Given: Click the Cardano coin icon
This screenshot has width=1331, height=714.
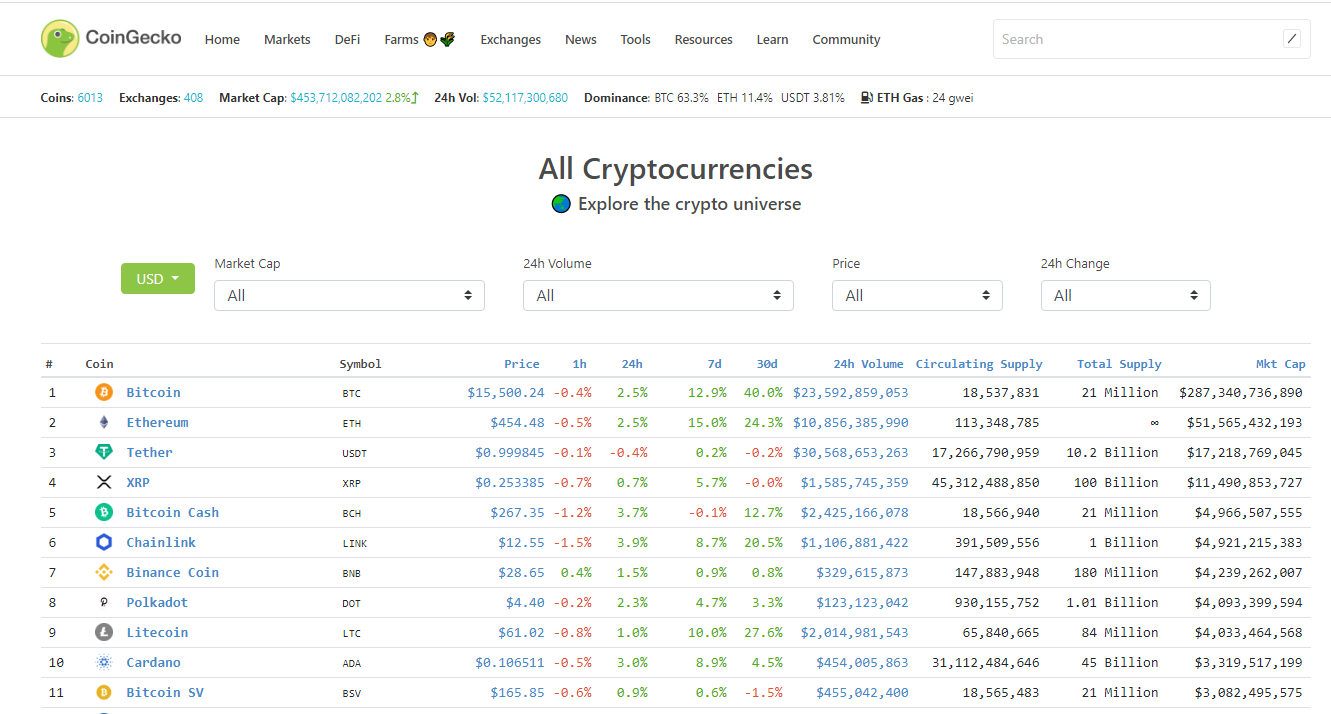Looking at the screenshot, I should tap(104, 662).
